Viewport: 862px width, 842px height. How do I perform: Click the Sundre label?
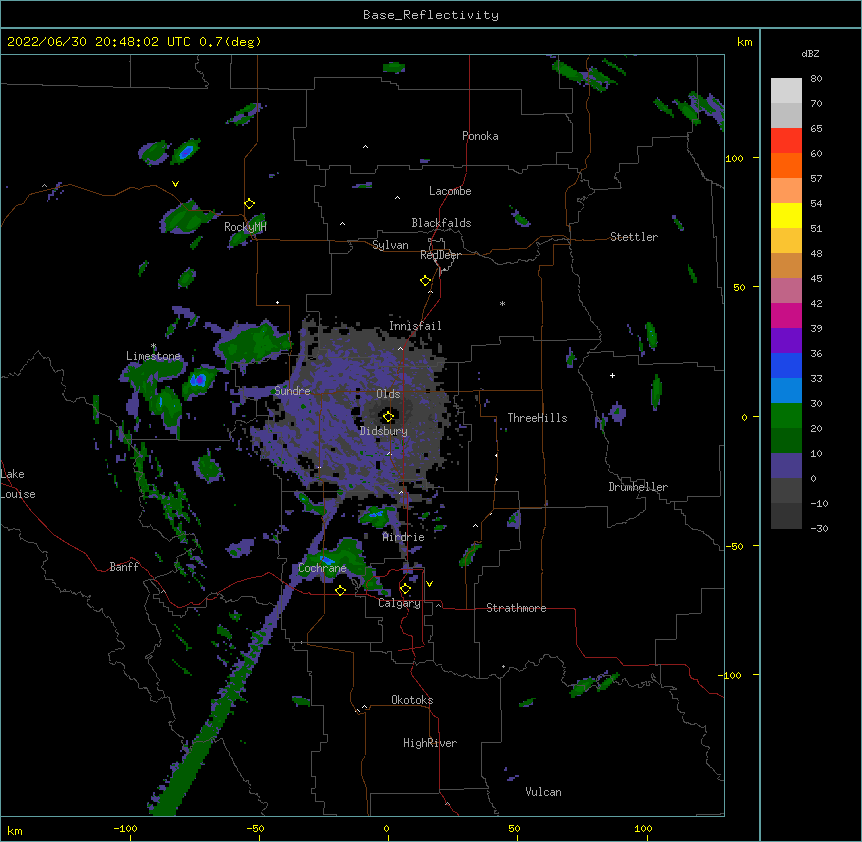pos(292,391)
